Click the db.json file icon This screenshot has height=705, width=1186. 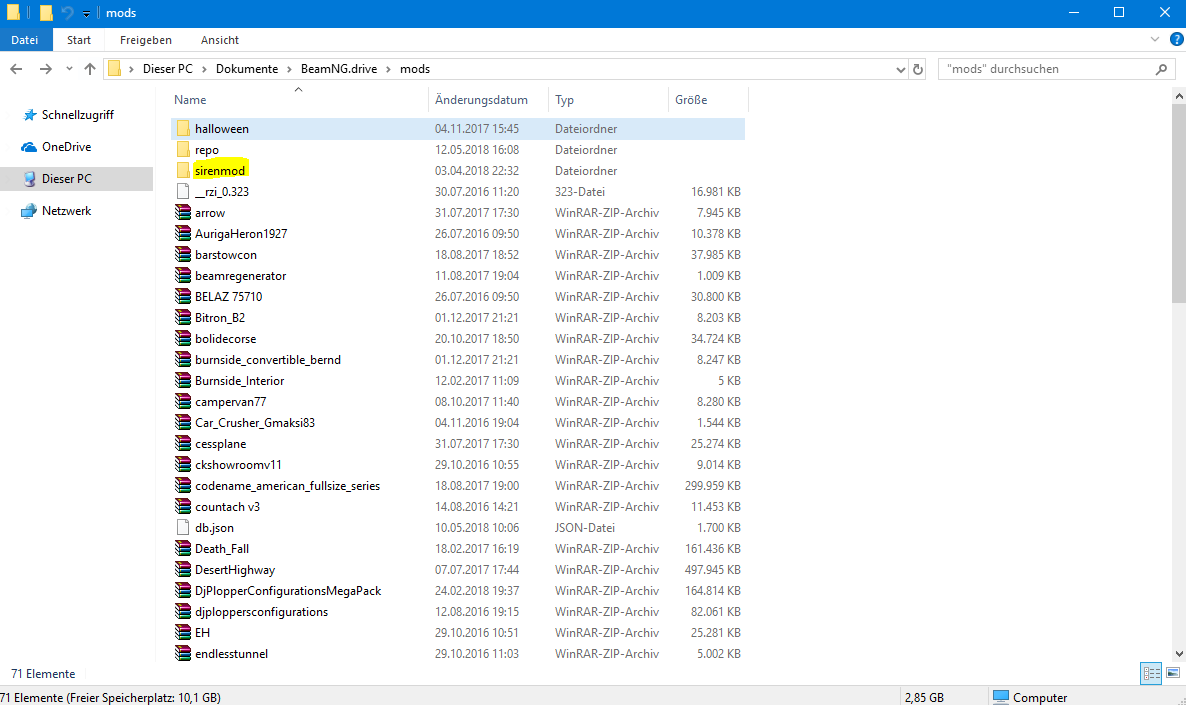(x=183, y=528)
